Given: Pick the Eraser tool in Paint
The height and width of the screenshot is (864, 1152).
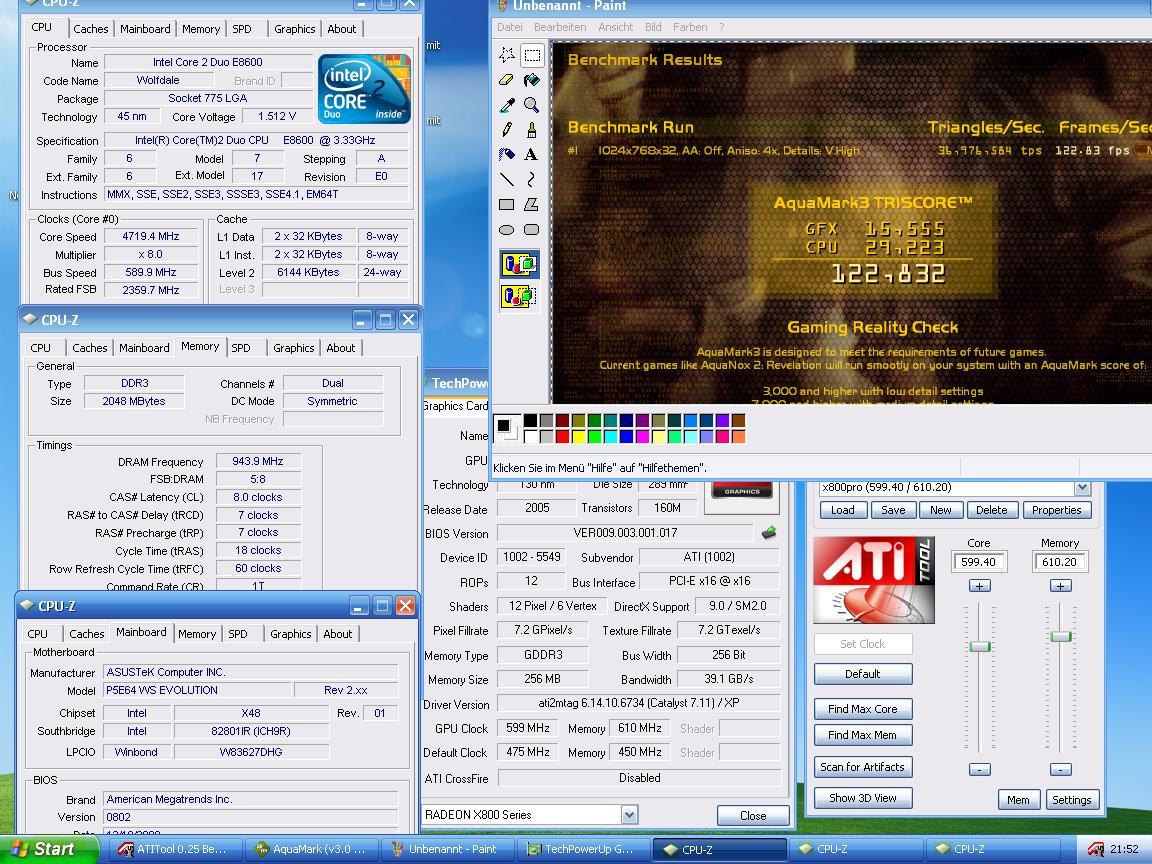Looking at the screenshot, I should tap(507, 80).
